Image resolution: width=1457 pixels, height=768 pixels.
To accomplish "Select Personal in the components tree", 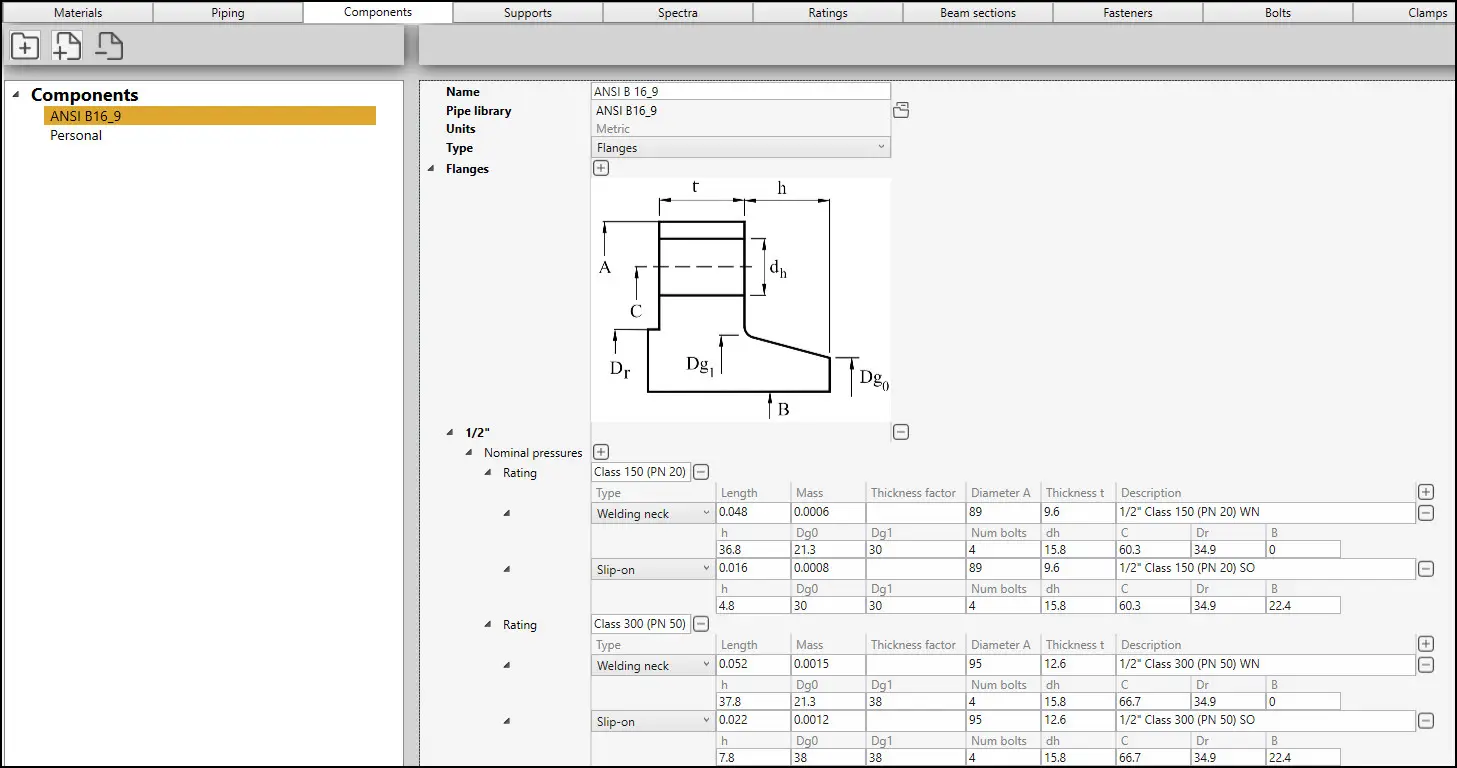I will click(x=76, y=135).
